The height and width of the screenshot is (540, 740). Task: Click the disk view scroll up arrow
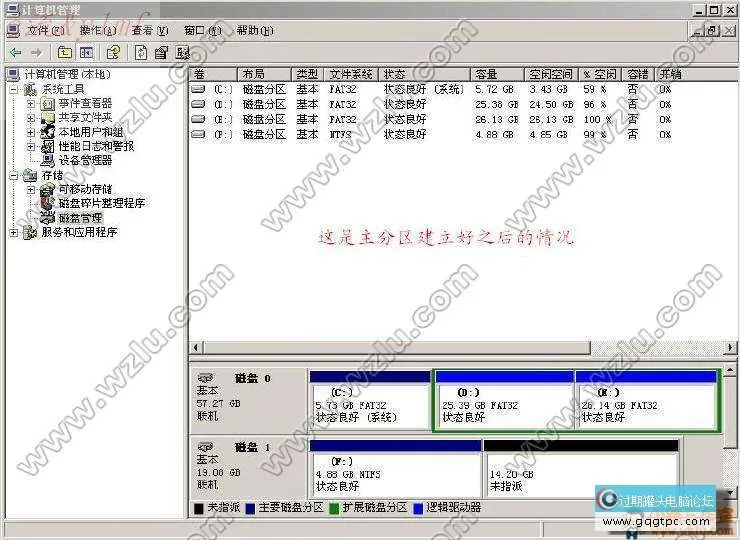[731, 369]
